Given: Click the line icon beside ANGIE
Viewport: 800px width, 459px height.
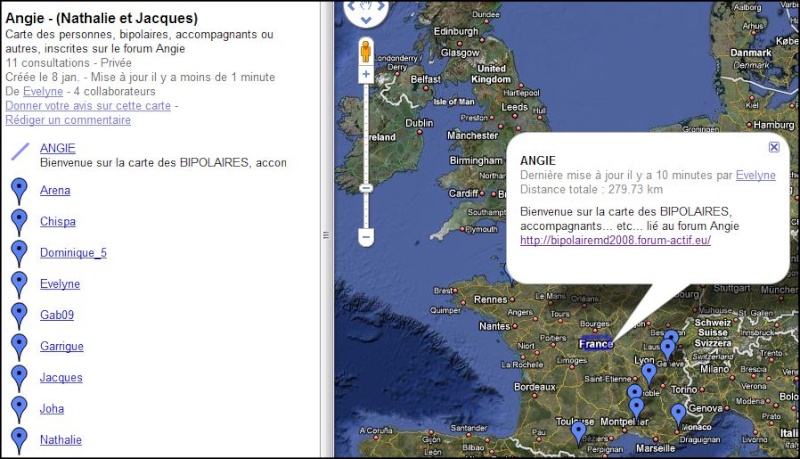Looking at the screenshot, I should (x=20, y=152).
